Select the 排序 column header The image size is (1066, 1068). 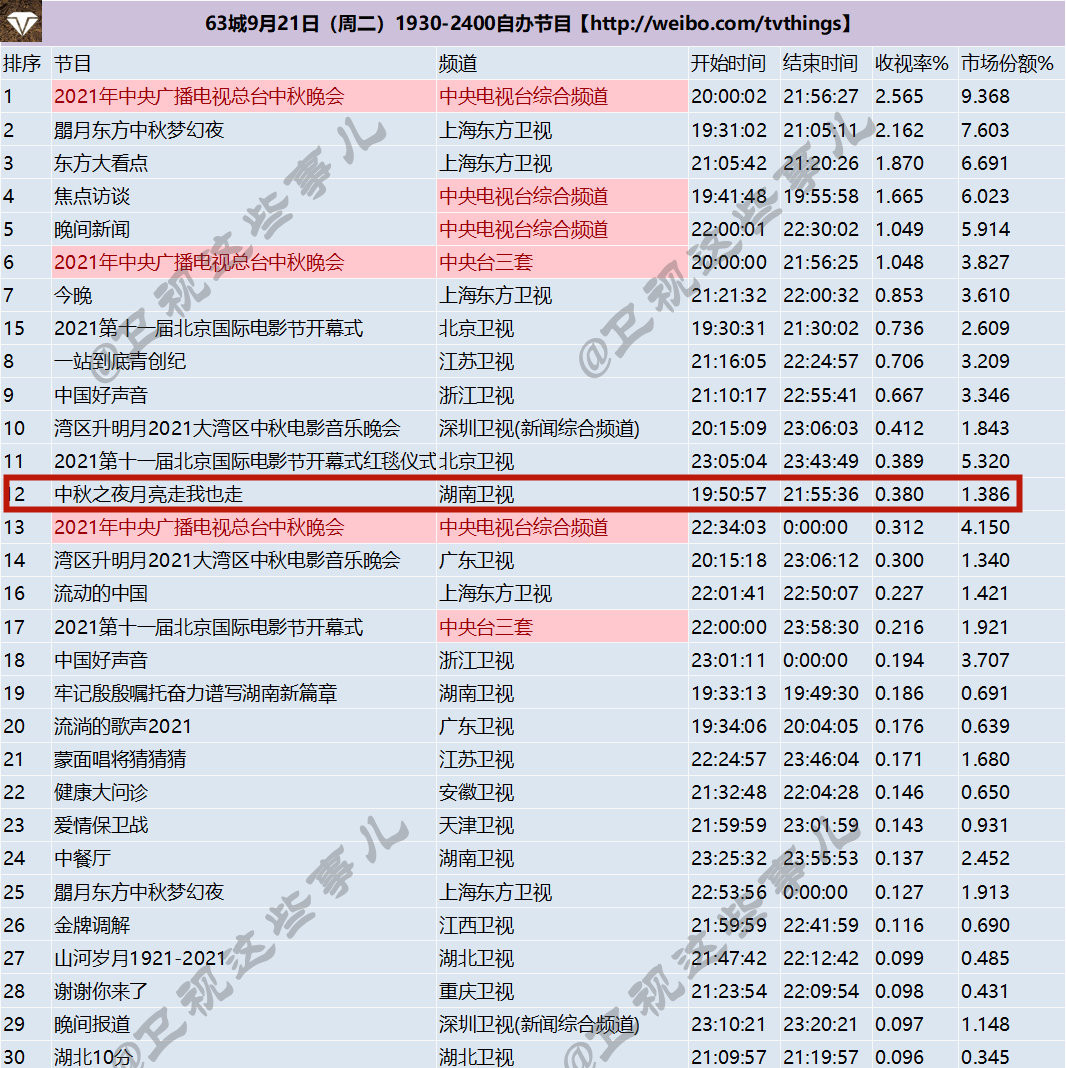click(x=24, y=61)
